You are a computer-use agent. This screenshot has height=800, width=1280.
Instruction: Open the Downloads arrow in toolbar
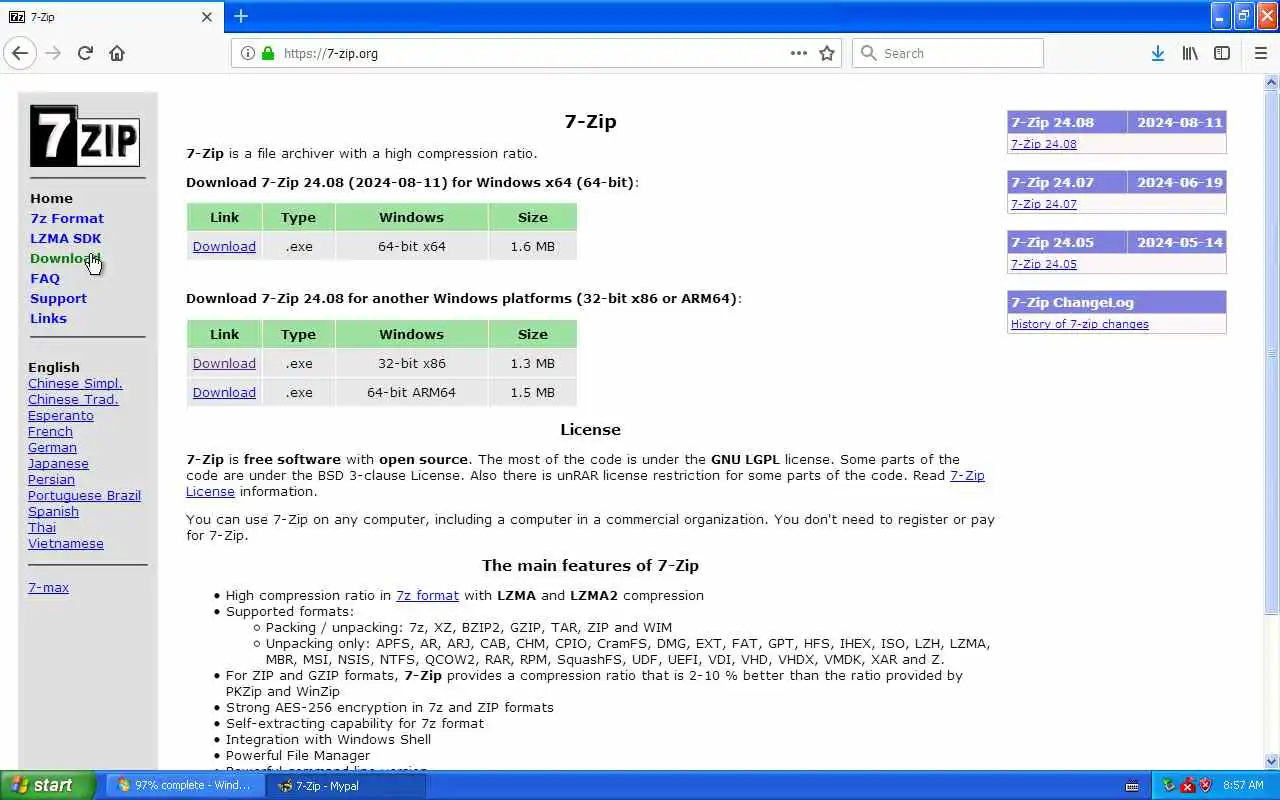coord(1157,53)
